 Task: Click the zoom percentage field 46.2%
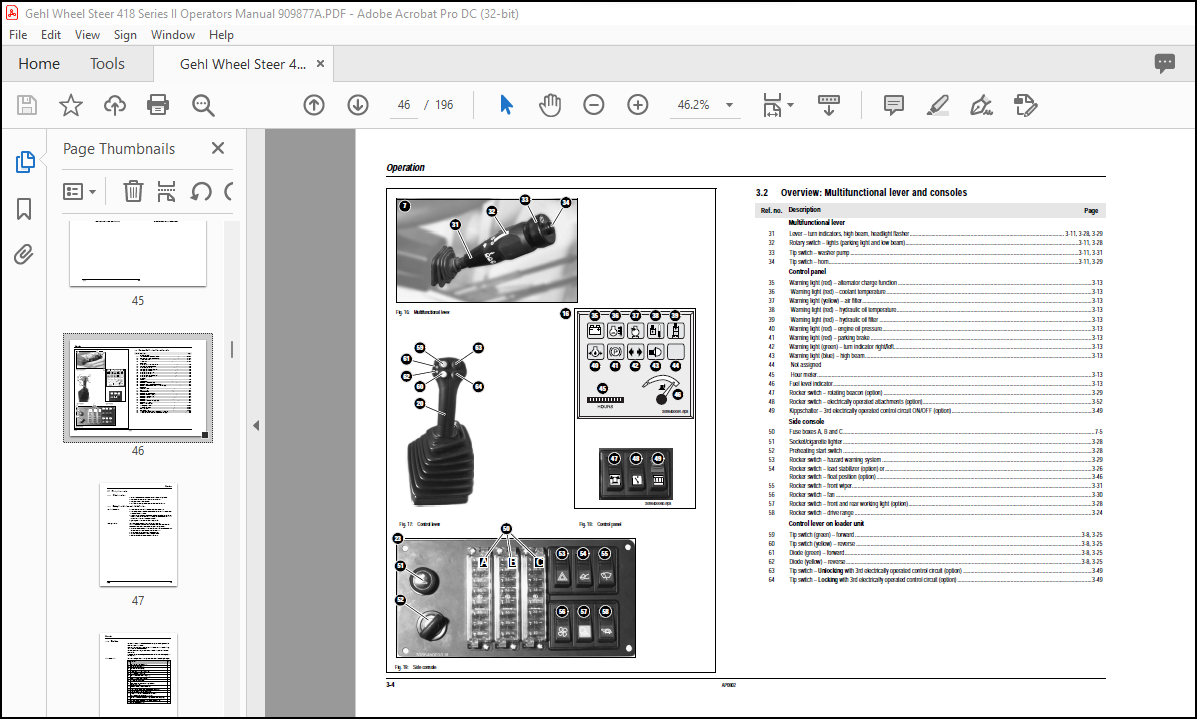(x=693, y=105)
